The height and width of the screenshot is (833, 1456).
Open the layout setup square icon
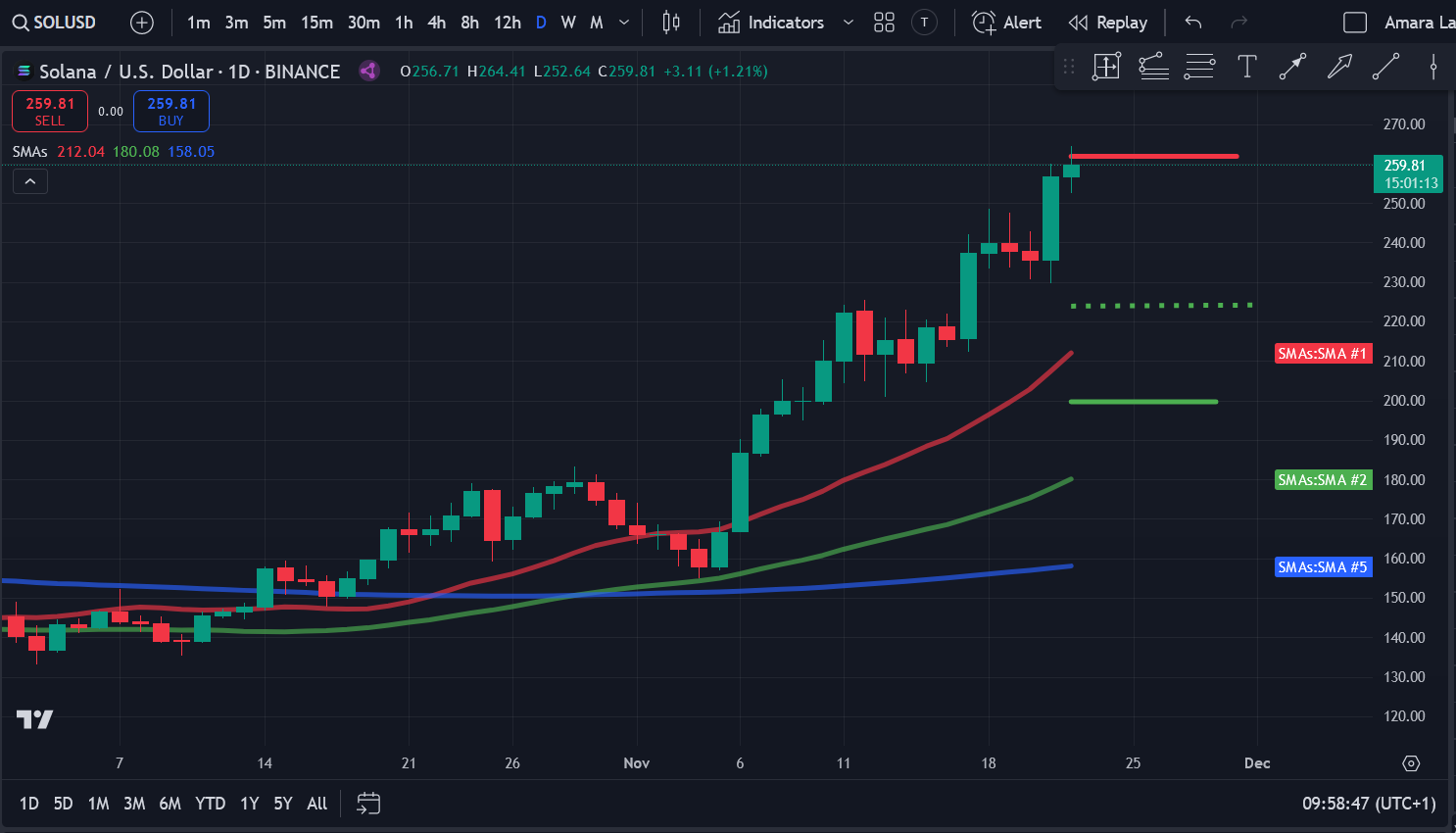(1355, 23)
